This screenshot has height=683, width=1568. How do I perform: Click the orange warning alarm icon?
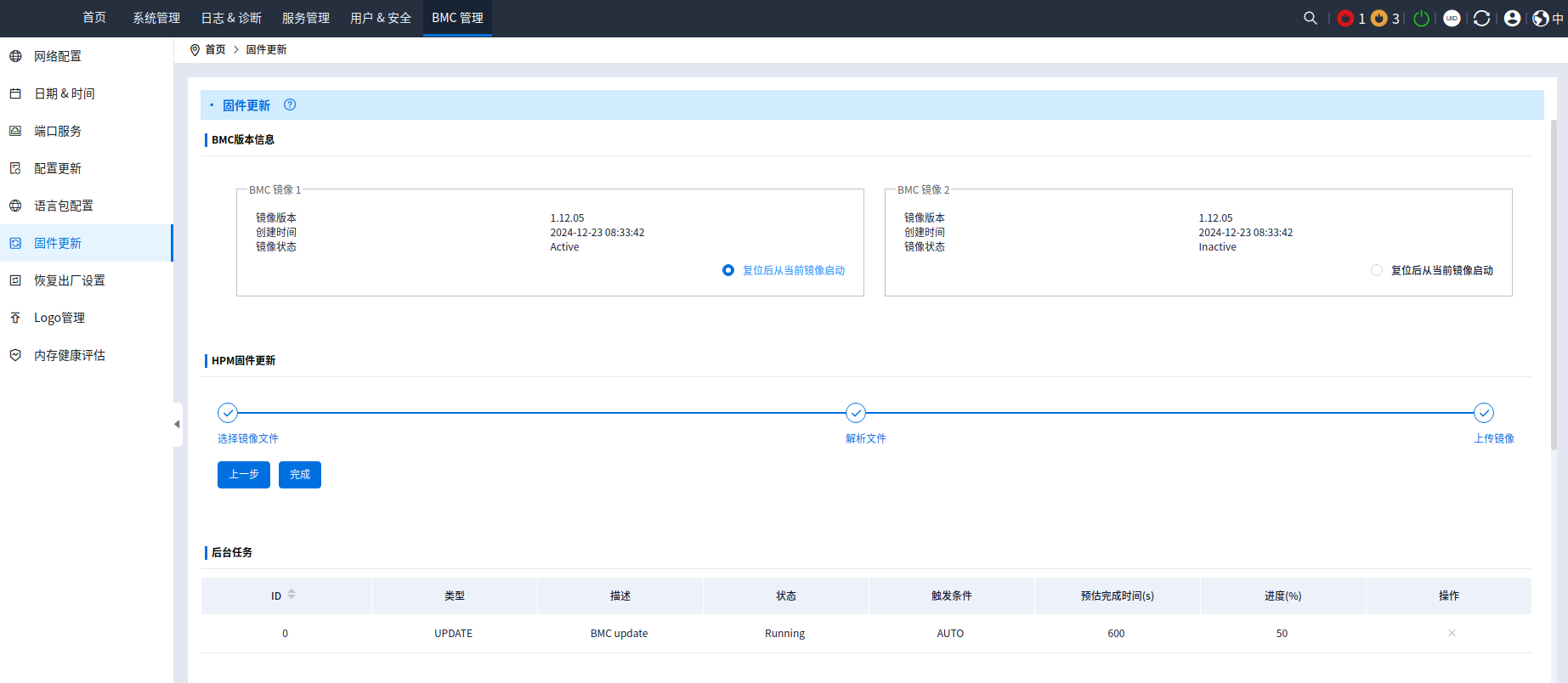pyautogui.click(x=1379, y=18)
